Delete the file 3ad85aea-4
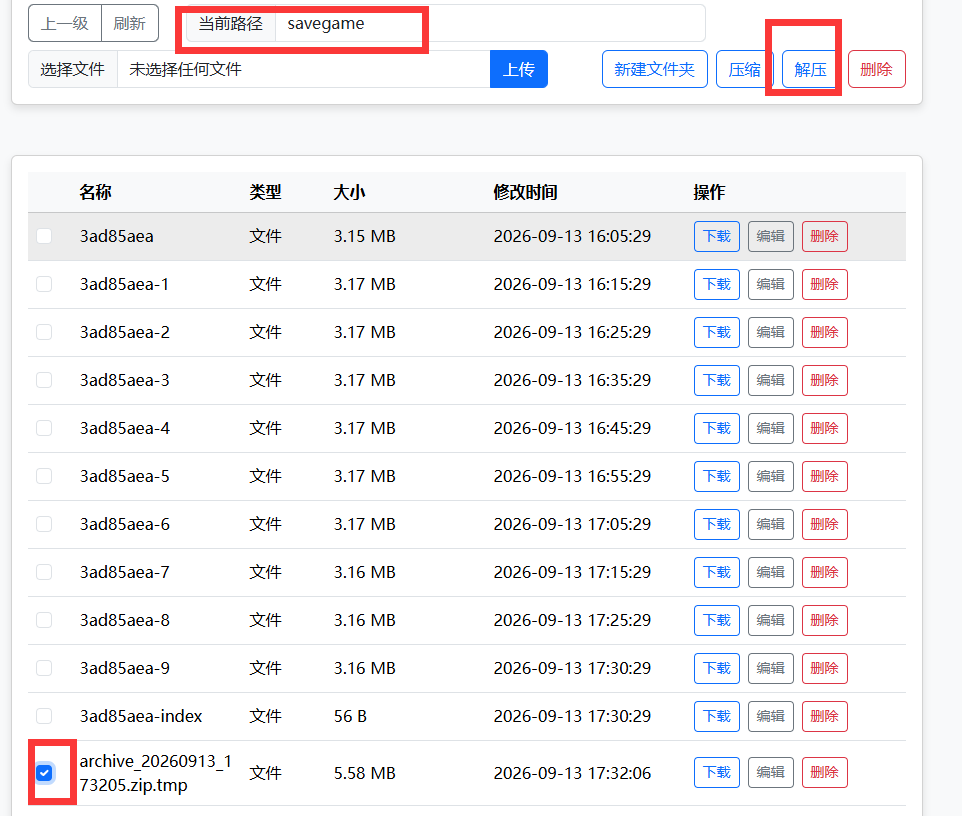The height and width of the screenshot is (816, 962). tap(825, 428)
